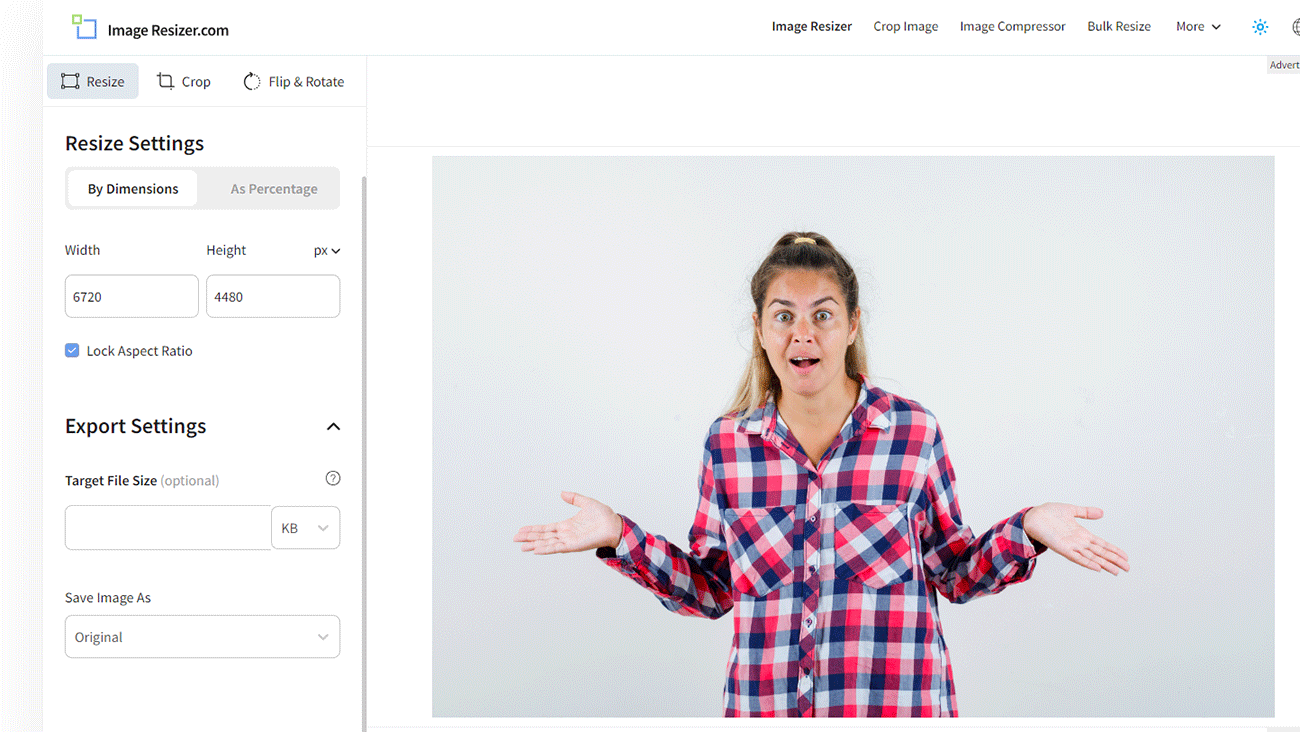Click the Image Resizer.com site name

click(x=168, y=30)
